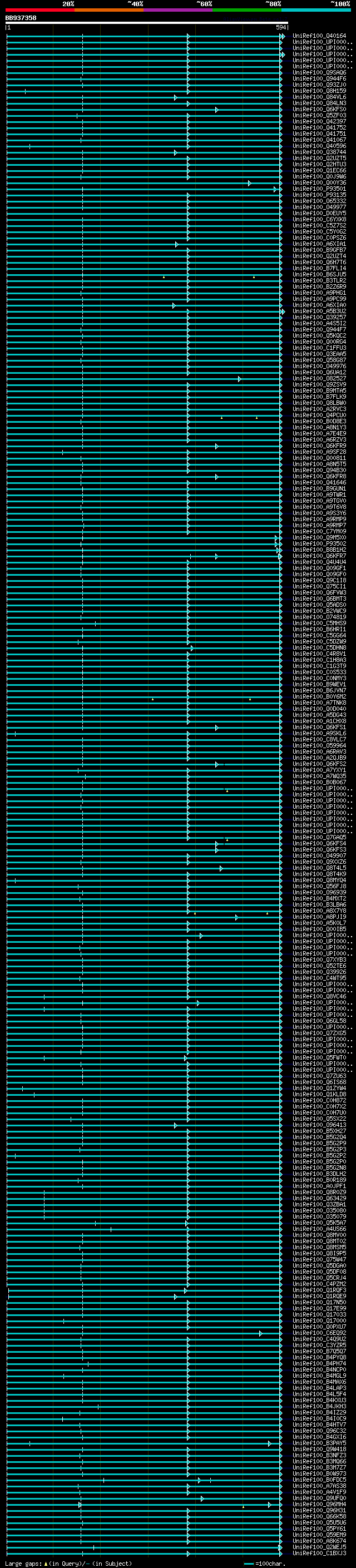This screenshot has width=356, height=1568.
Task: Select the UniRef100_Q6KFR8 label
Action: pos(319,477)
